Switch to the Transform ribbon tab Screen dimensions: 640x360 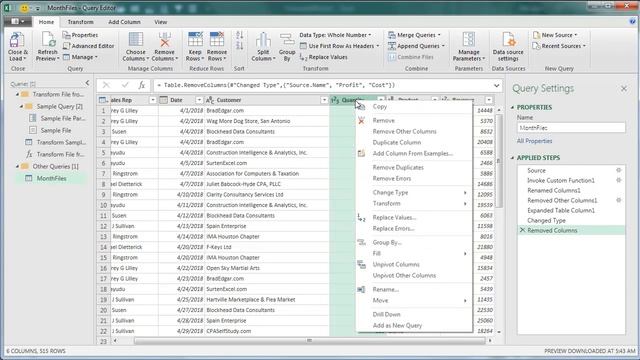coord(80,22)
